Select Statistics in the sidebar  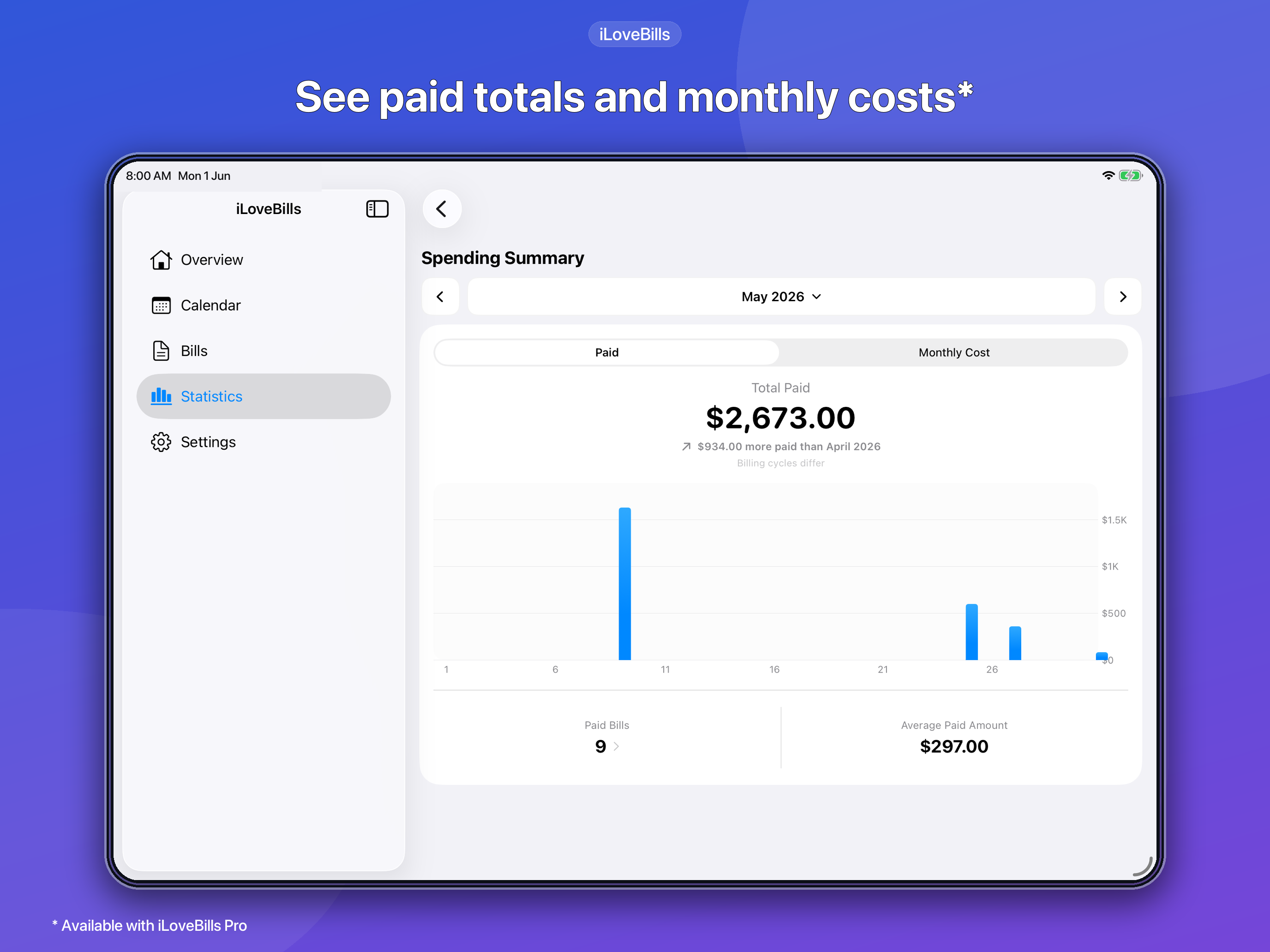[x=264, y=396]
